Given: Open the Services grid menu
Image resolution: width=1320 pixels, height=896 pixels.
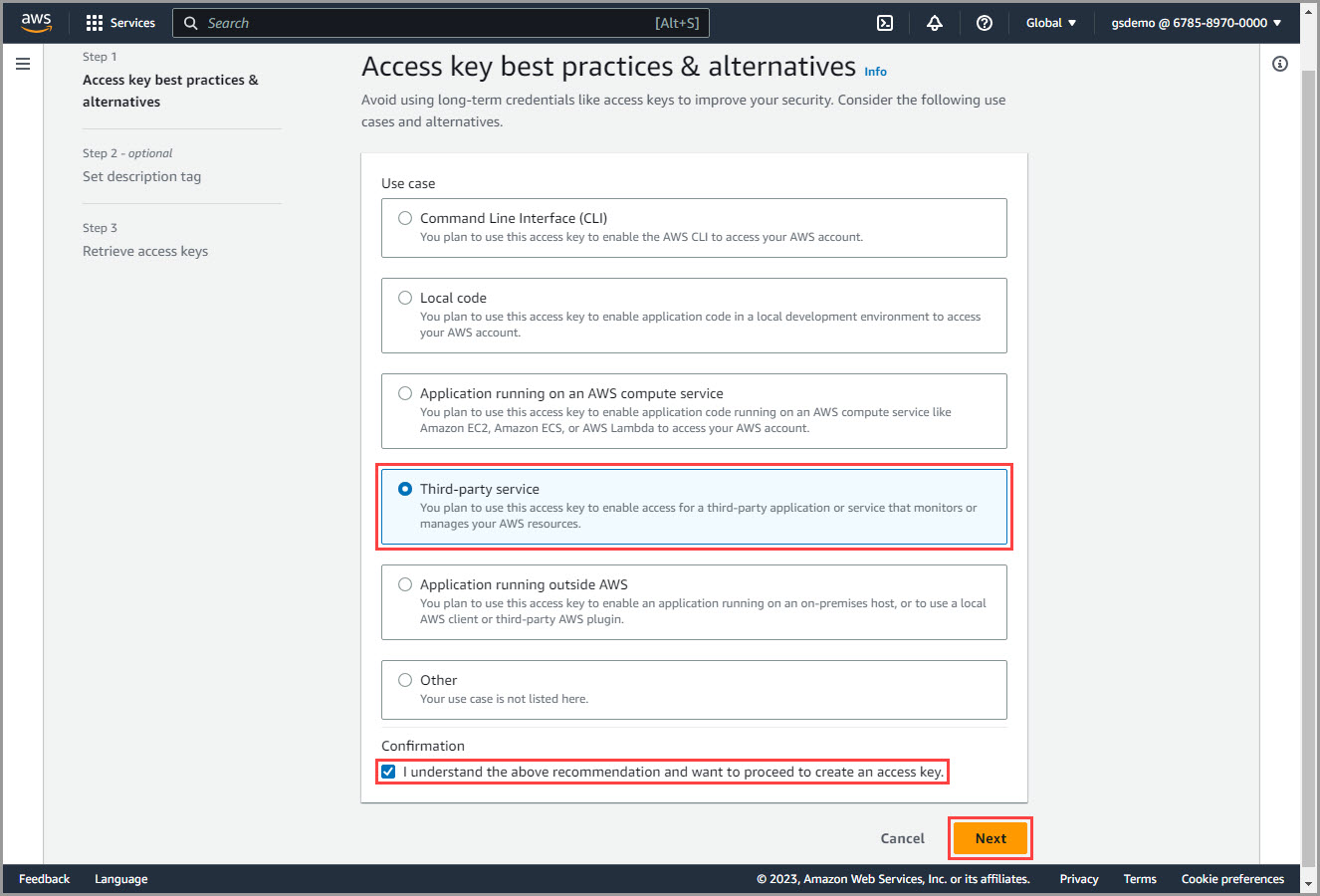Looking at the screenshot, I should (x=120, y=23).
